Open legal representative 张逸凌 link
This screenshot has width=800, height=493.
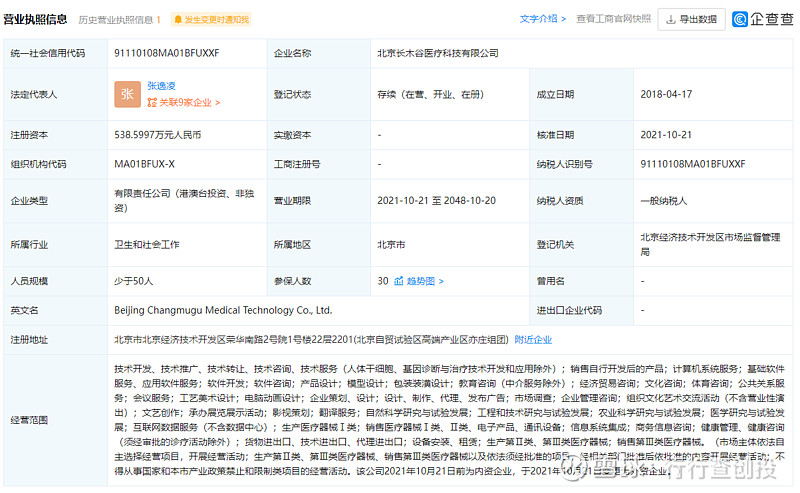tap(161, 86)
